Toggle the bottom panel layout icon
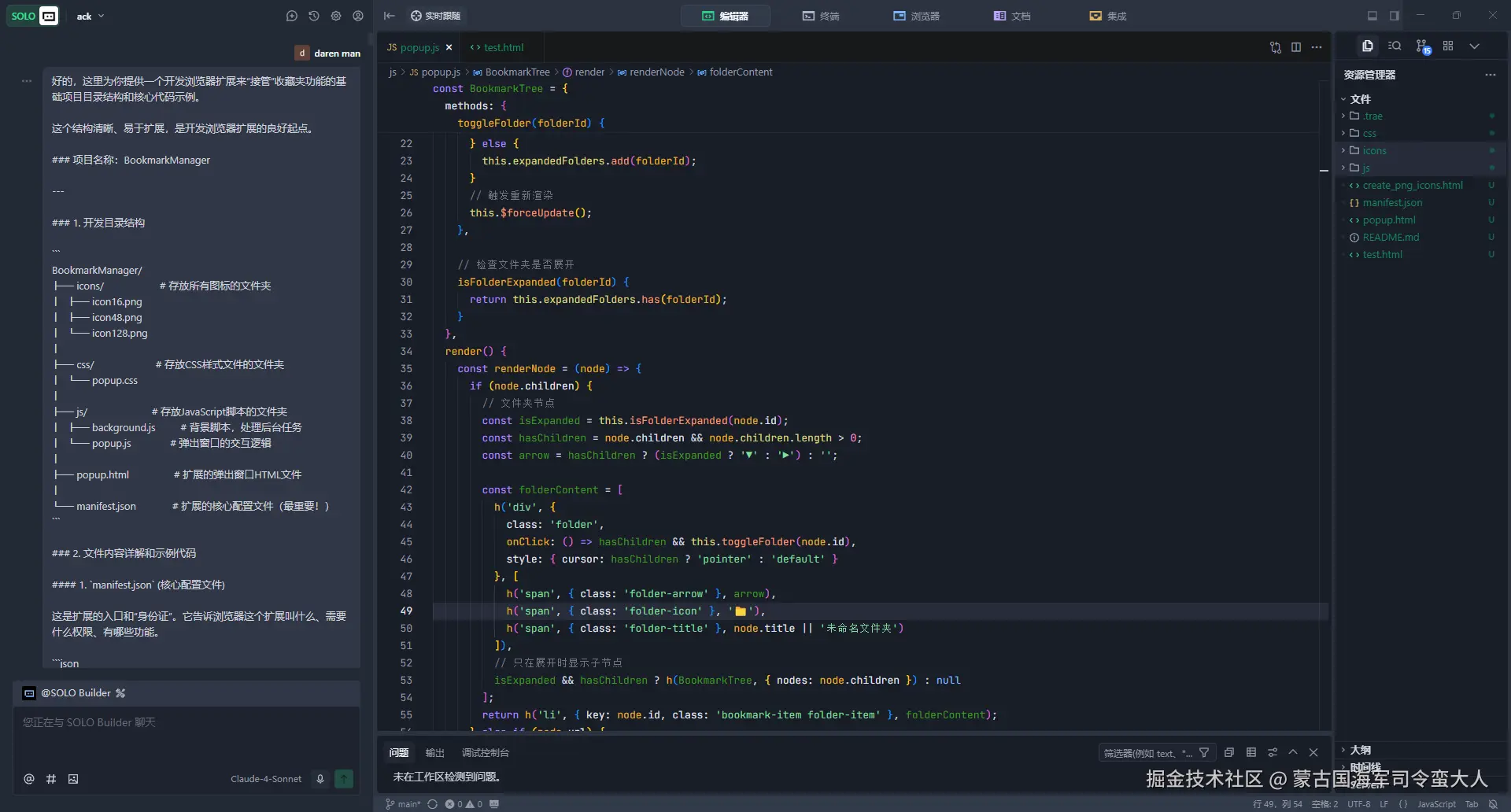The image size is (1511, 812). 1372,16
